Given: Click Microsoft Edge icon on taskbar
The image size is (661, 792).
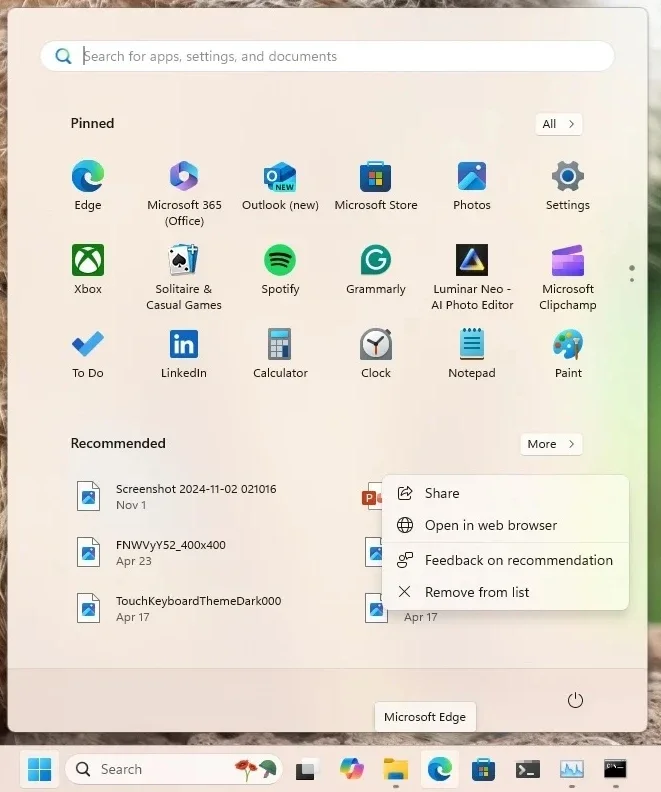Looking at the screenshot, I should click(x=440, y=769).
